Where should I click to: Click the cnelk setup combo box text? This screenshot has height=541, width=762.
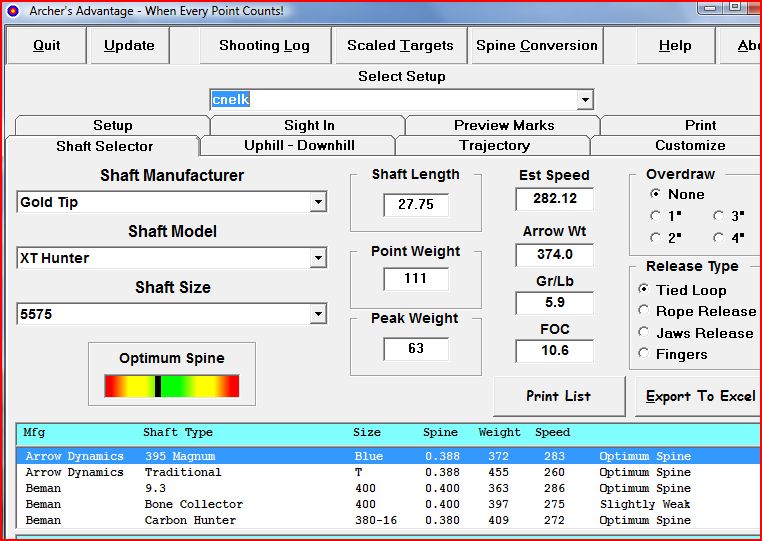231,100
